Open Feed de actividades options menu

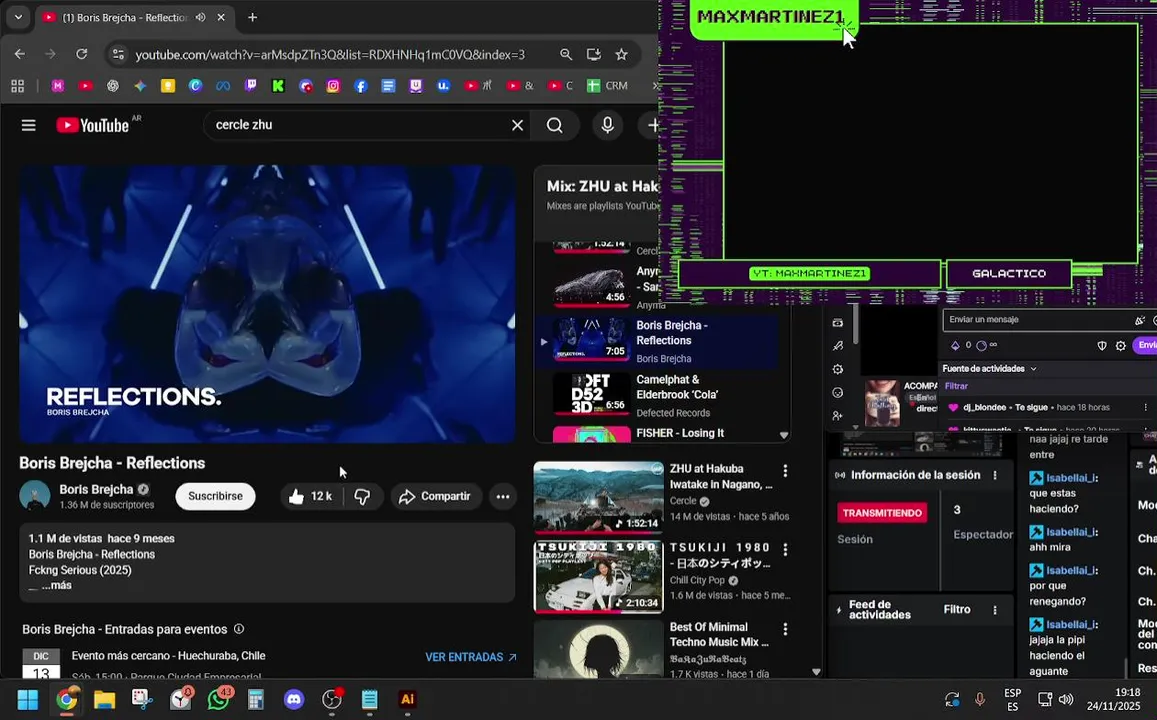(x=995, y=610)
